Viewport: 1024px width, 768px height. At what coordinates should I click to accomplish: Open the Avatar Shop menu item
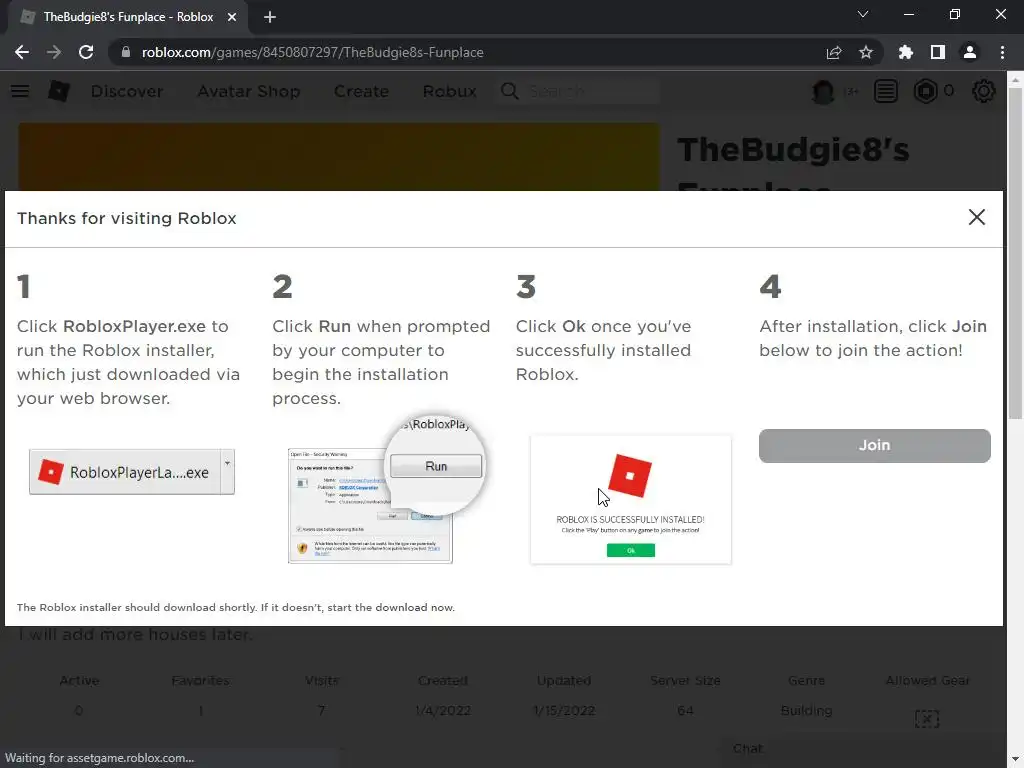tap(249, 91)
